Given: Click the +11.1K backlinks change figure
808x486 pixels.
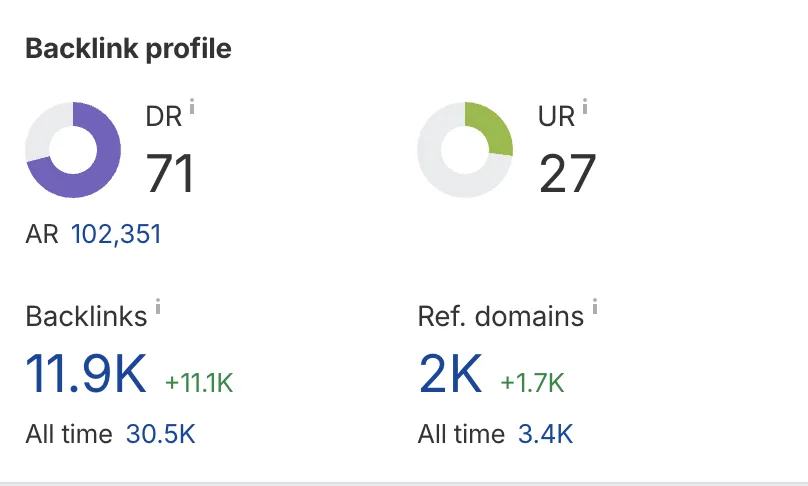Looking at the screenshot, I should coord(198,382).
